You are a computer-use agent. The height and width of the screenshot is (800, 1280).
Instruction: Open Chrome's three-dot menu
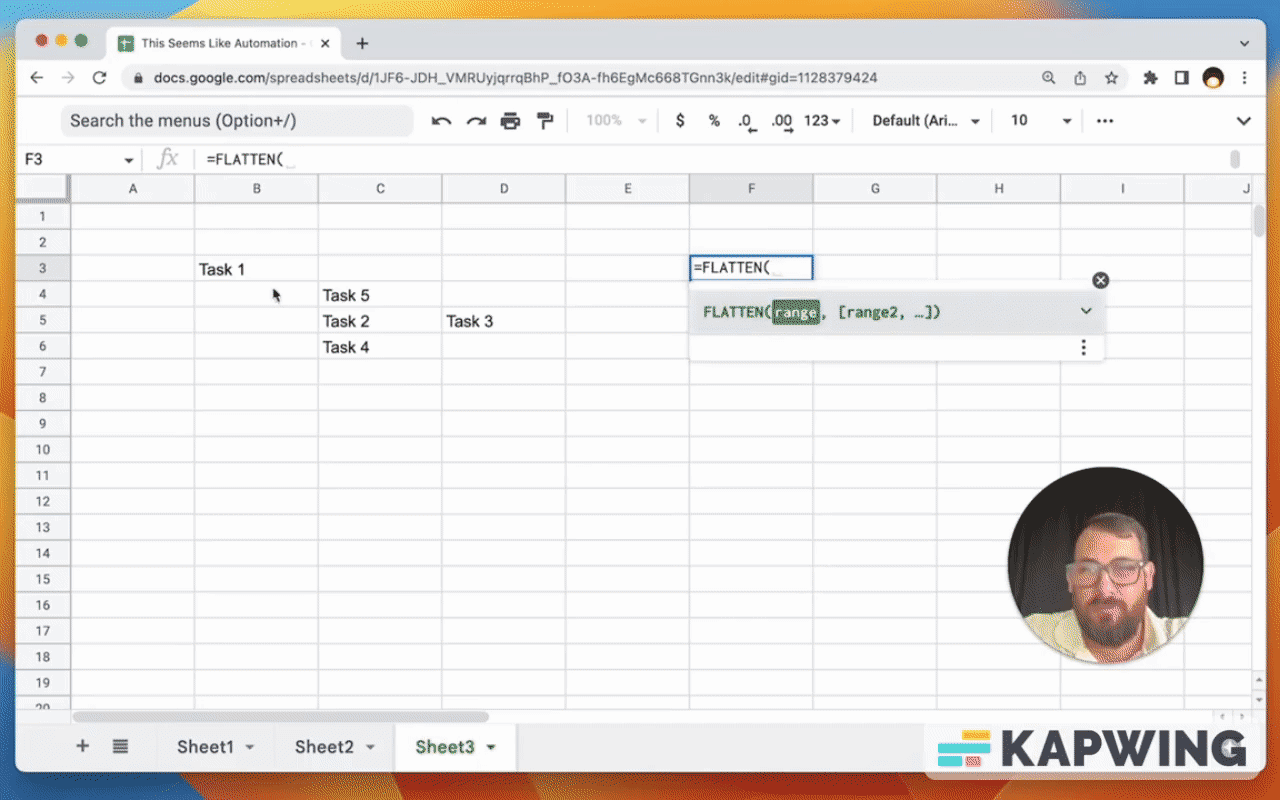(x=1245, y=77)
